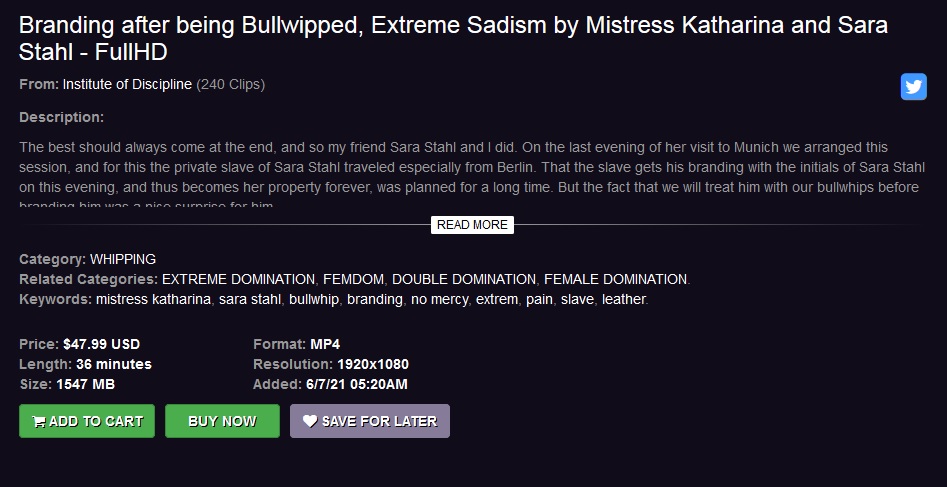Open FEMALE DOMINATION related category
947x487 pixels.
[x=615, y=279]
